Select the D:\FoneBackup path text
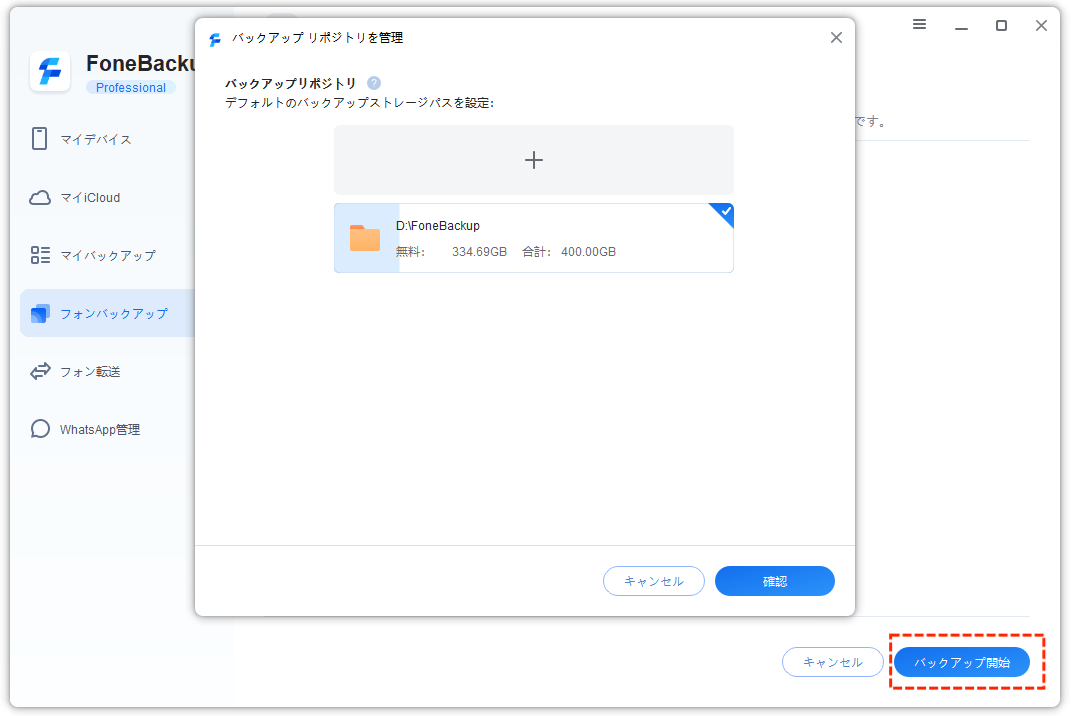Viewport: 1071px width, 716px height. tap(438, 225)
